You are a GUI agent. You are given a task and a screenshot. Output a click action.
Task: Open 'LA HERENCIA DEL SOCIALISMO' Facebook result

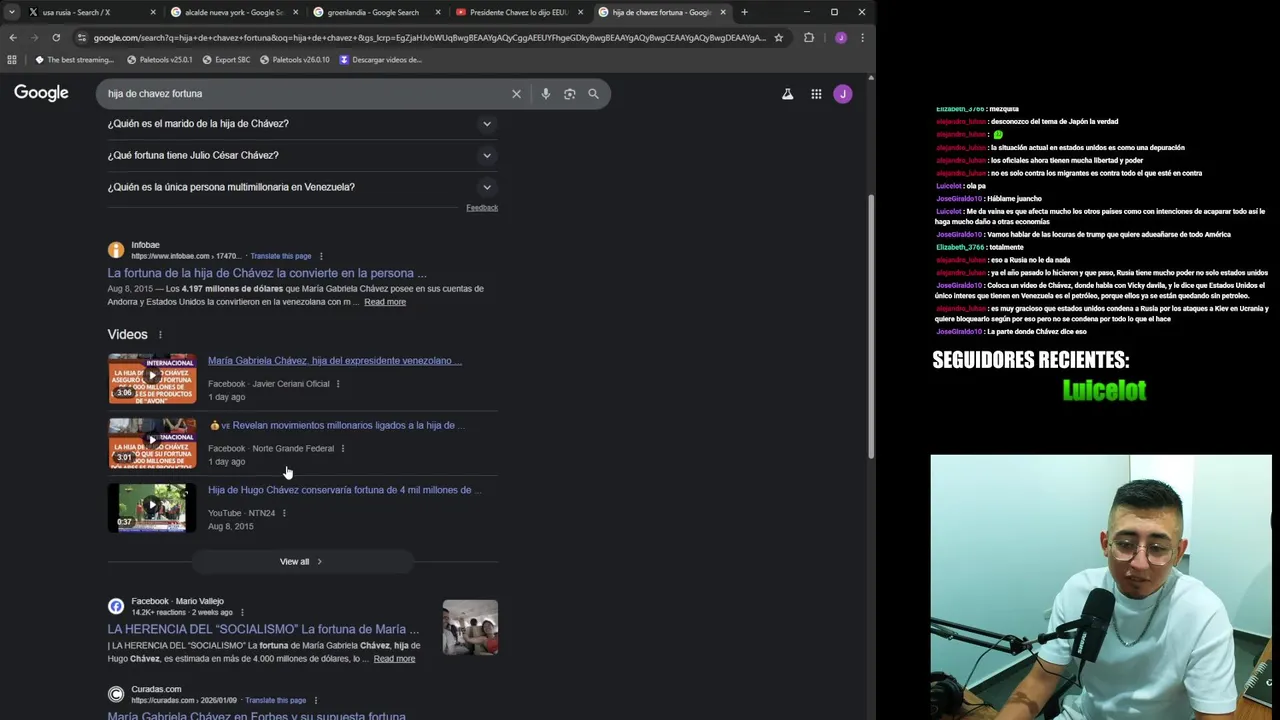point(264,629)
